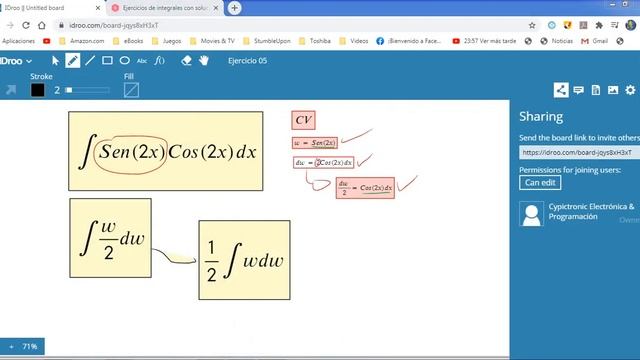Open the empty fill color swatch
The height and width of the screenshot is (360, 640).
pyautogui.click(x=131, y=90)
